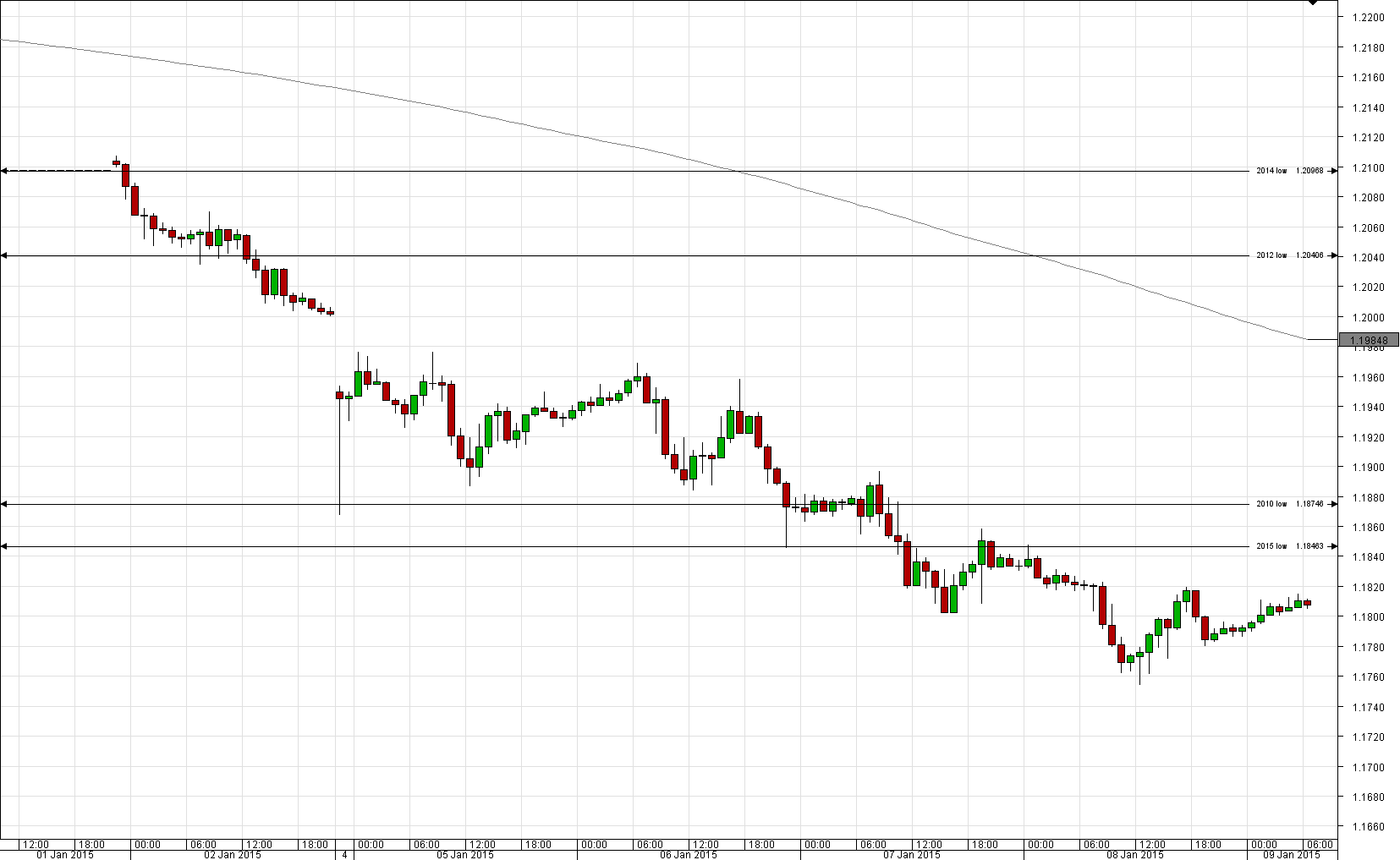Click the 1.2080 price axis label
This screenshot has width=1400, height=860.
(1369, 198)
